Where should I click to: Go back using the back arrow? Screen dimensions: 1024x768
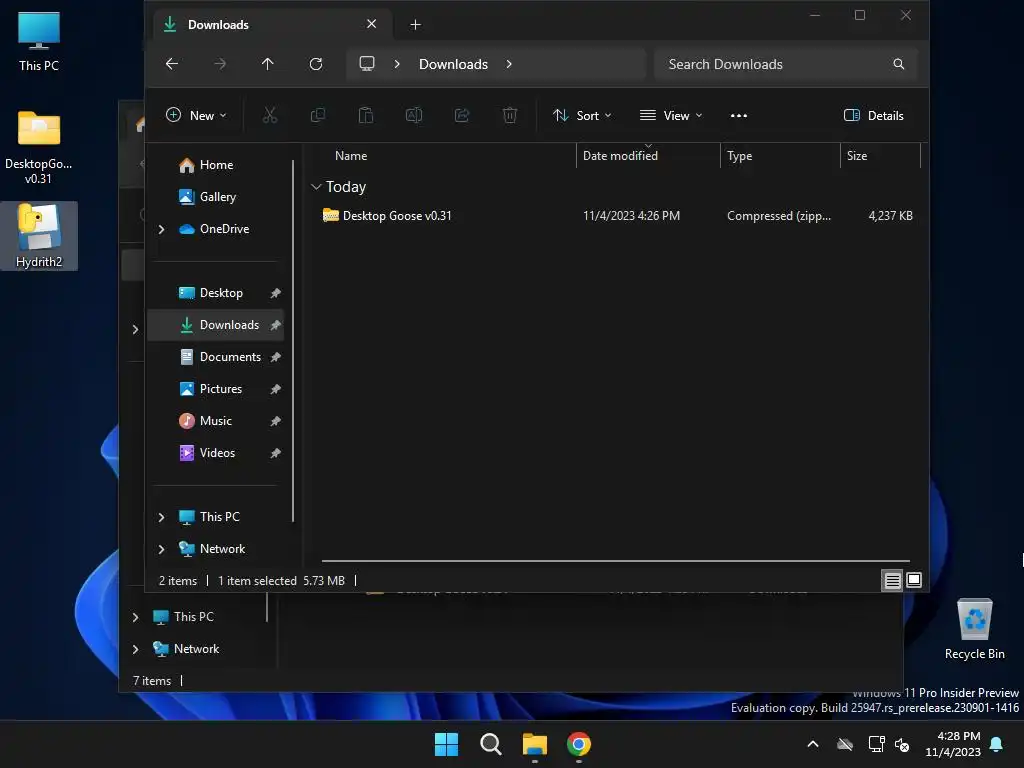point(172,64)
